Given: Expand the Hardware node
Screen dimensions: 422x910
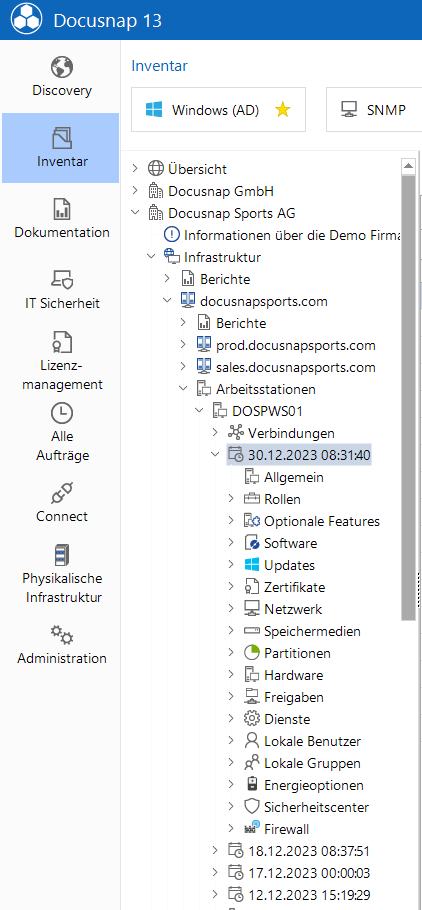Looking at the screenshot, I should tap(232, 675).
